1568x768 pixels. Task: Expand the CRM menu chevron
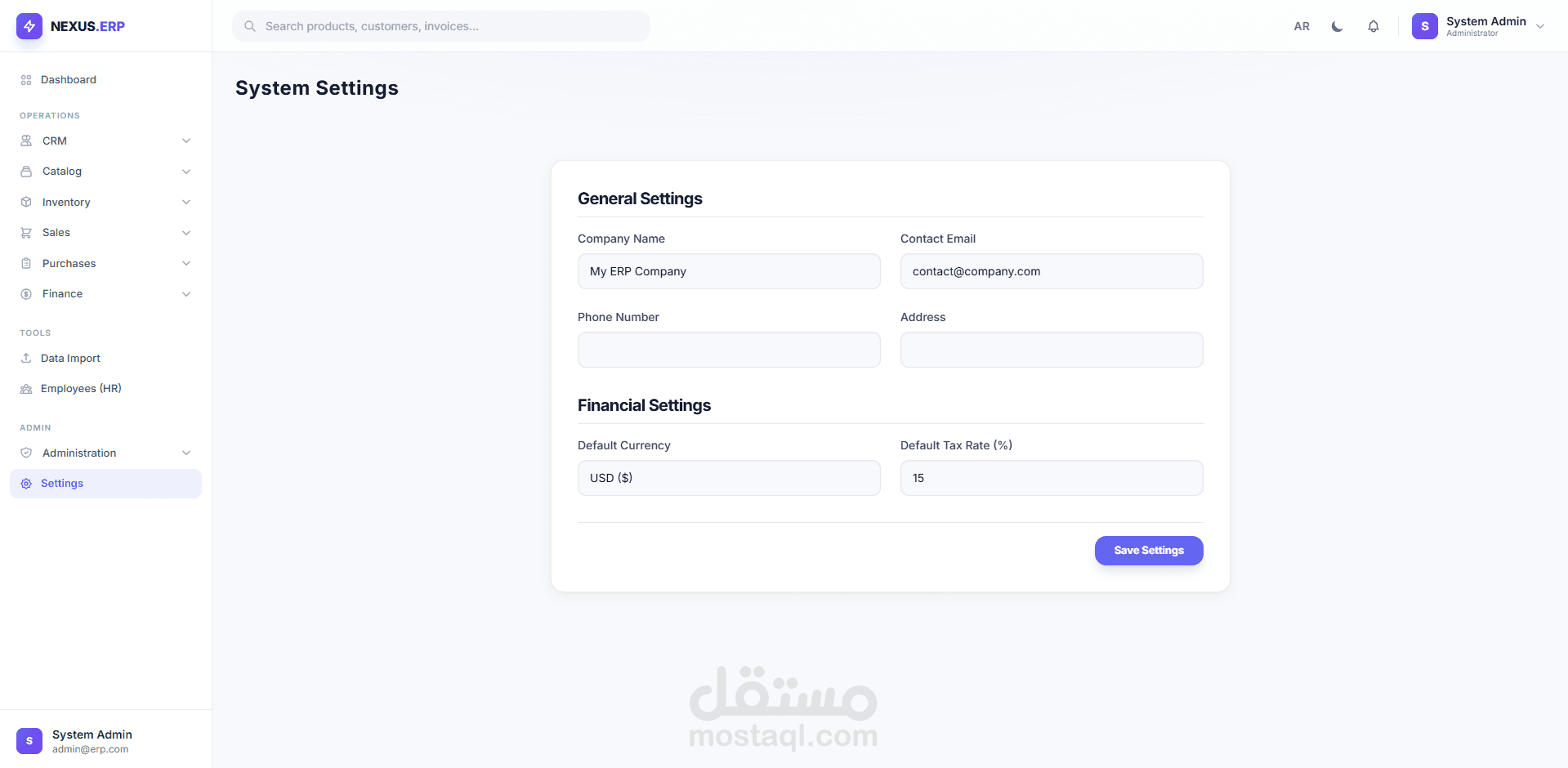coord(186,141)
